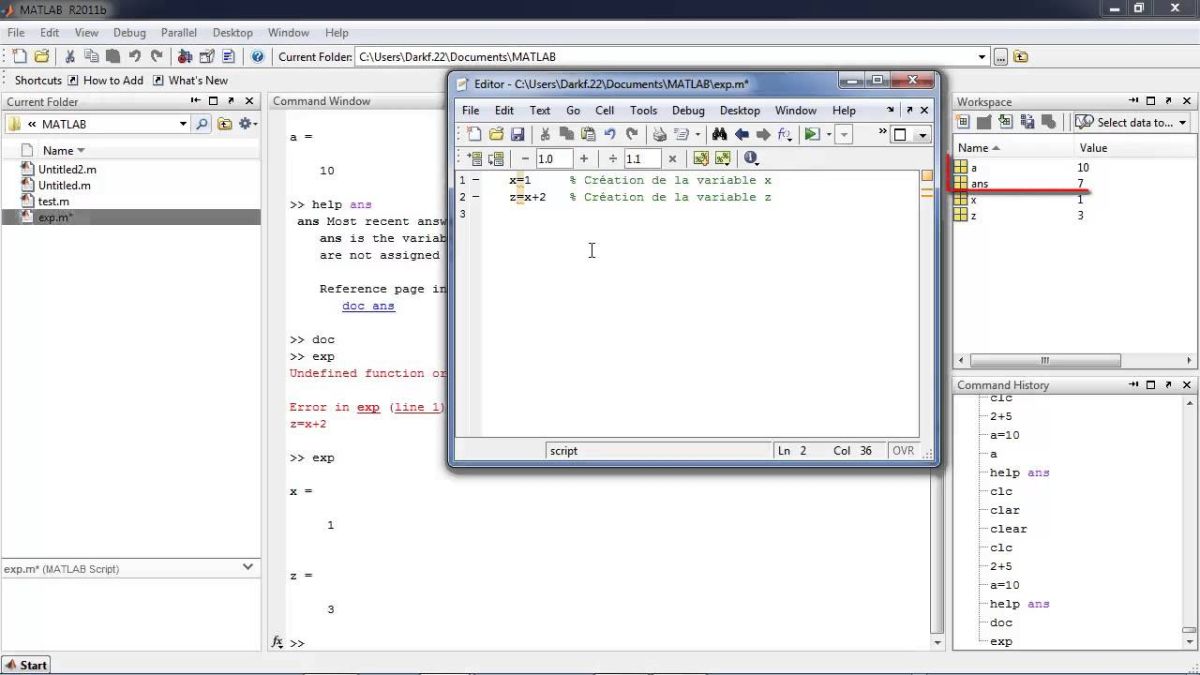
Task: Click the Open file icon in main MATLAB toolbar
Action: tap(41, 57)
